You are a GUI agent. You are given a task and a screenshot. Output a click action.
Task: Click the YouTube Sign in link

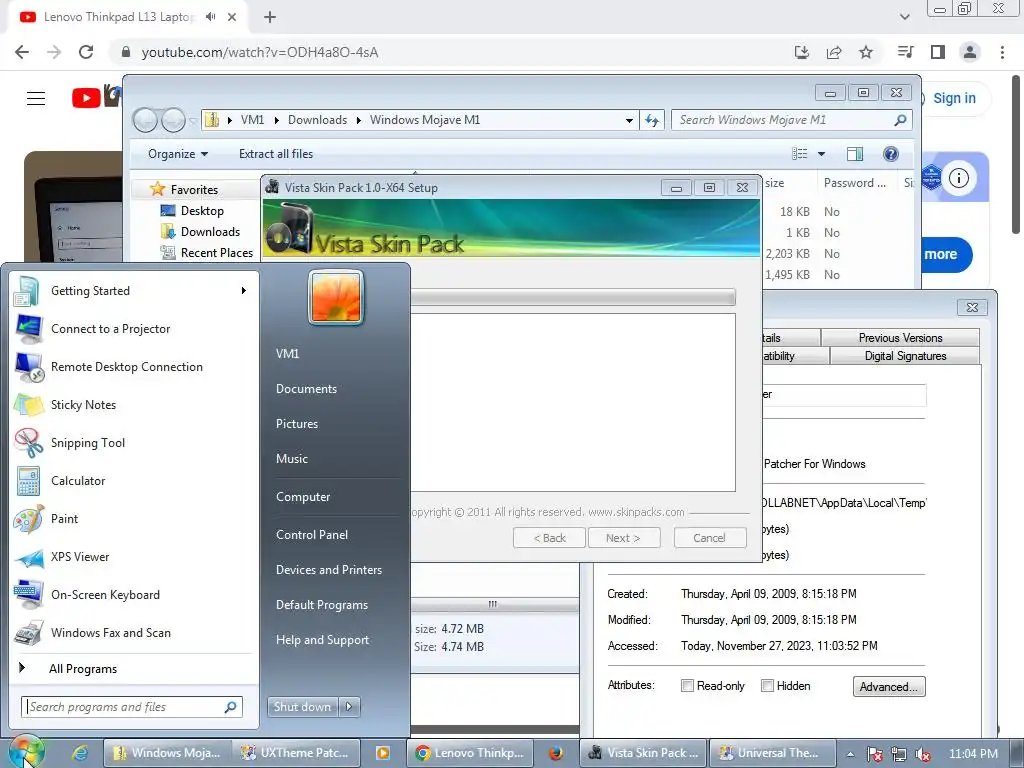953,99
